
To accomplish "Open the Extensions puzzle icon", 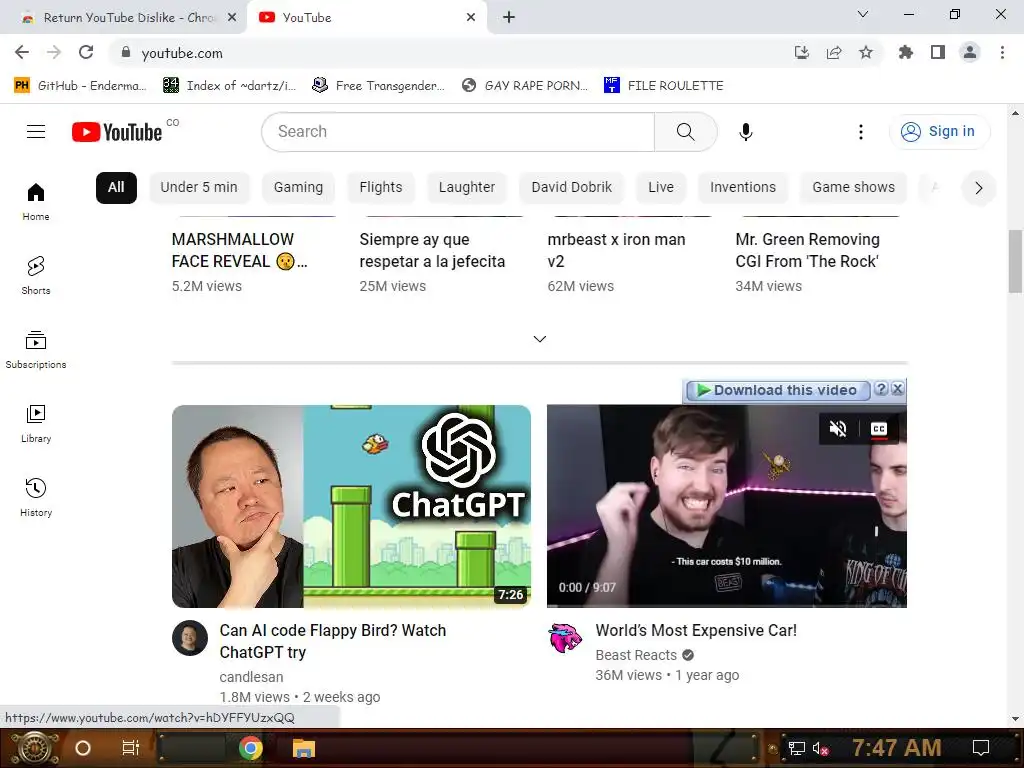I will click(905, 52).
